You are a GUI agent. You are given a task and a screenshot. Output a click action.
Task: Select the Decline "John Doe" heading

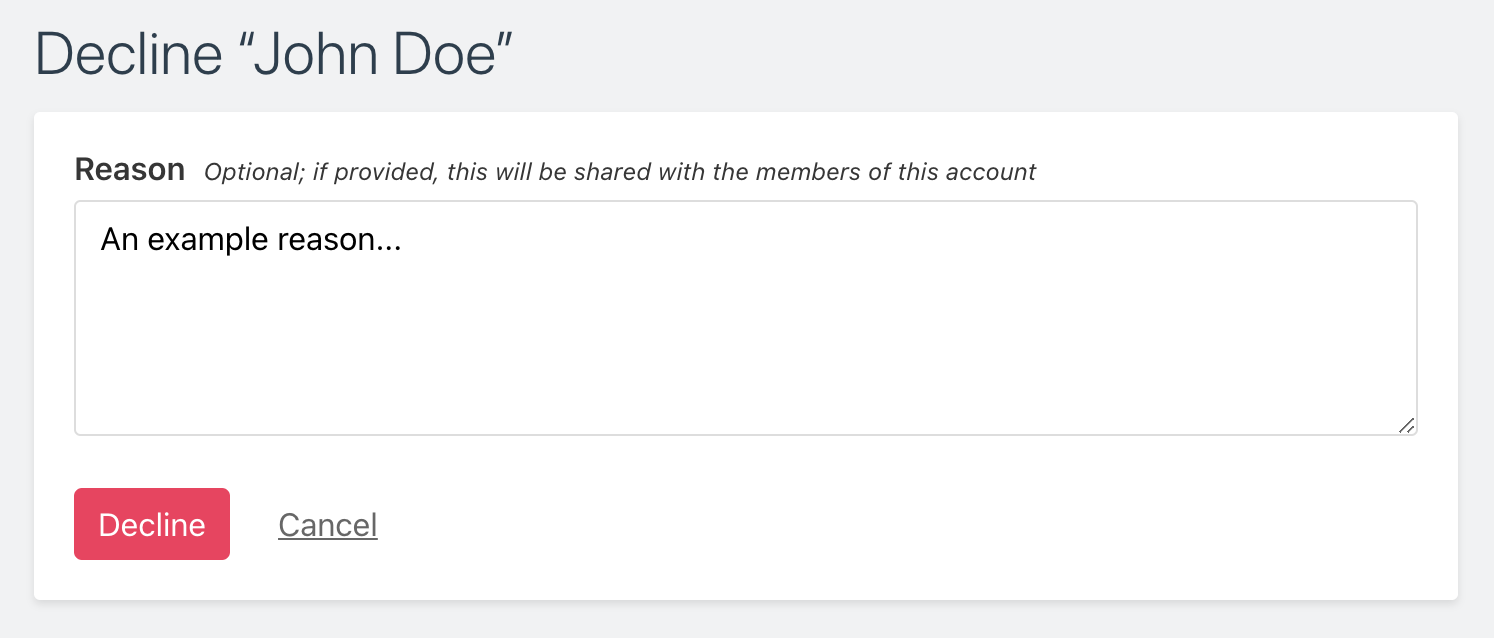tap(272, 52)
